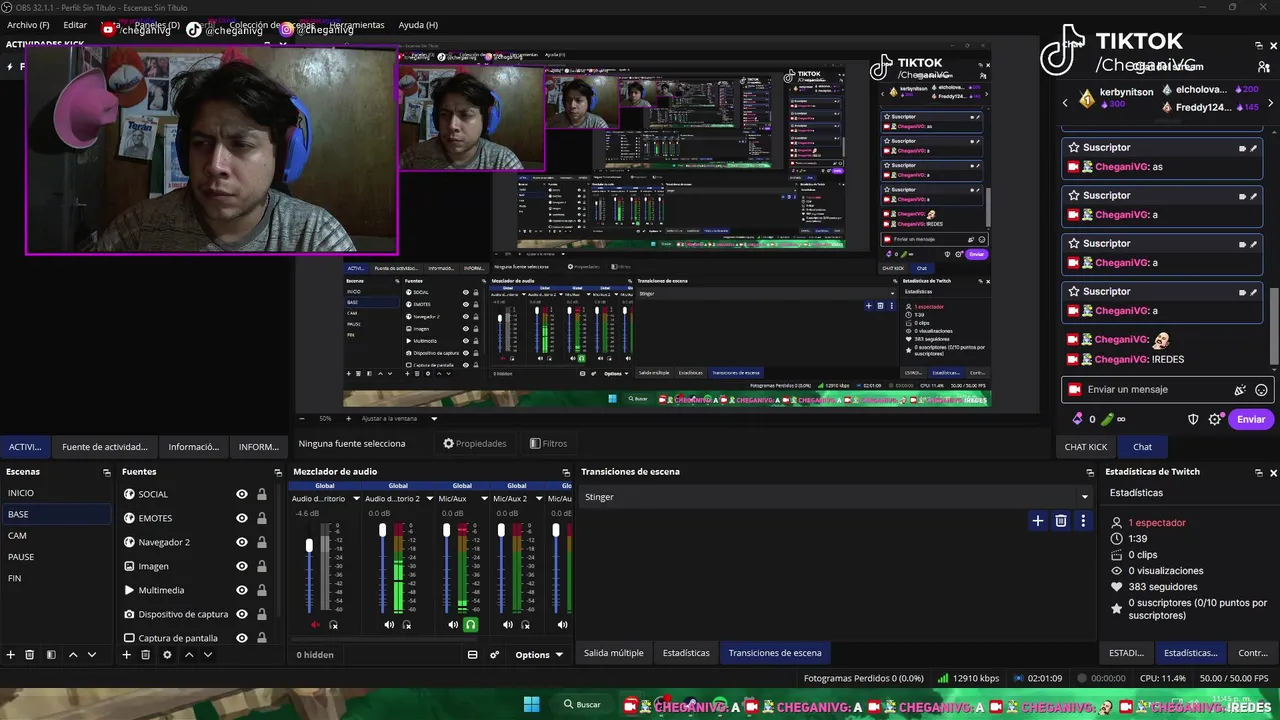Remove the Stinger transition with trash icon
This screenshot has height=720, width=1280.
coord(1061,521)
